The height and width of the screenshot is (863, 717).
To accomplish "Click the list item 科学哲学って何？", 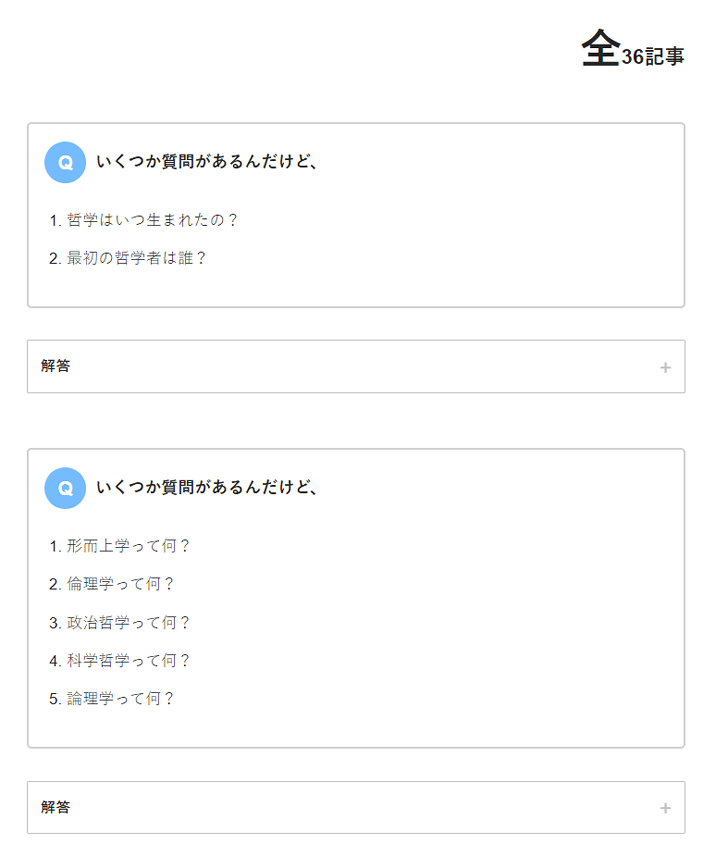I will tap(128, 660).
